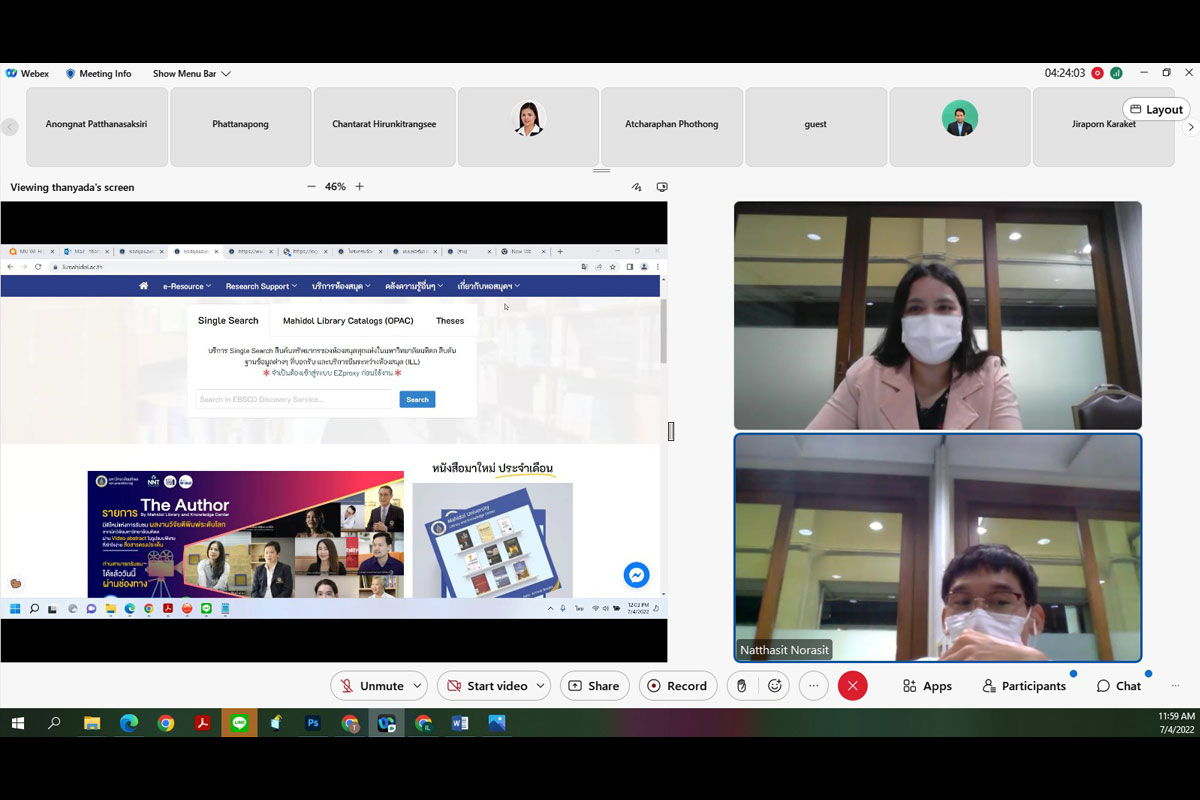1200x800 pixels.
Task: Click the Meeting Info shield icon
Action: point(71,74)
